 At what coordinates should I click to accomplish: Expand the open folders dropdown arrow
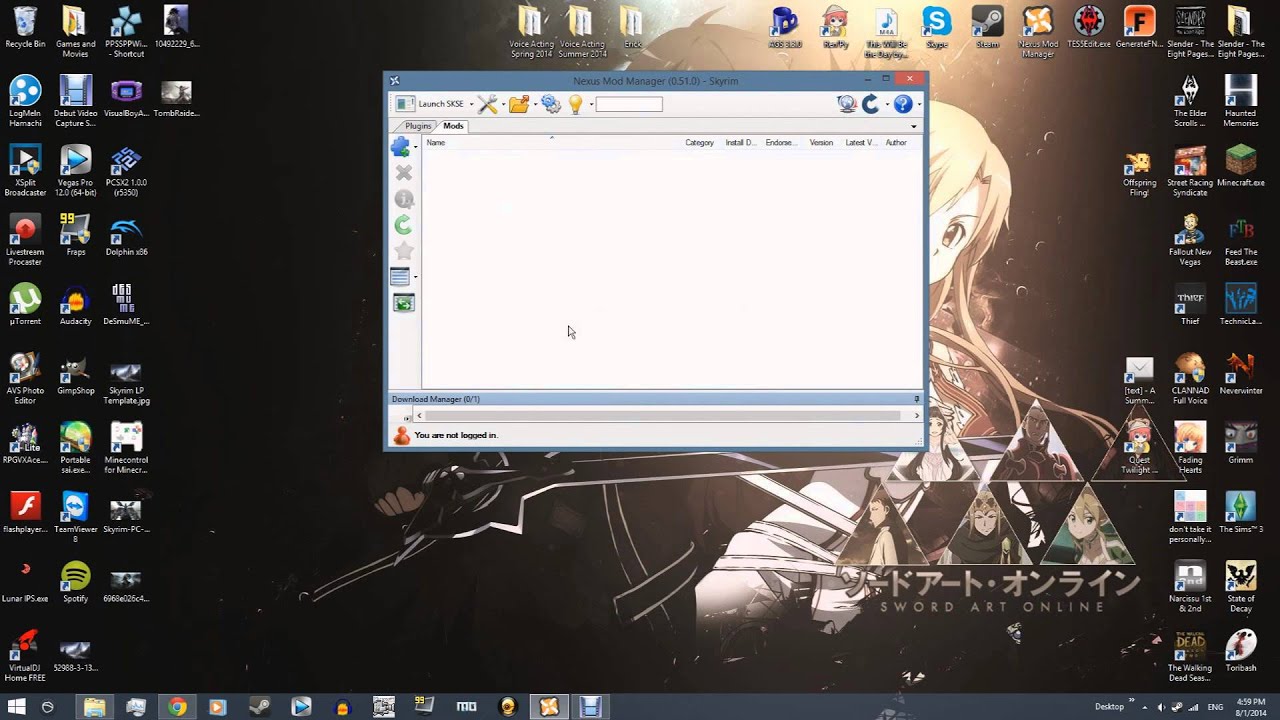[x=535, y=104]
